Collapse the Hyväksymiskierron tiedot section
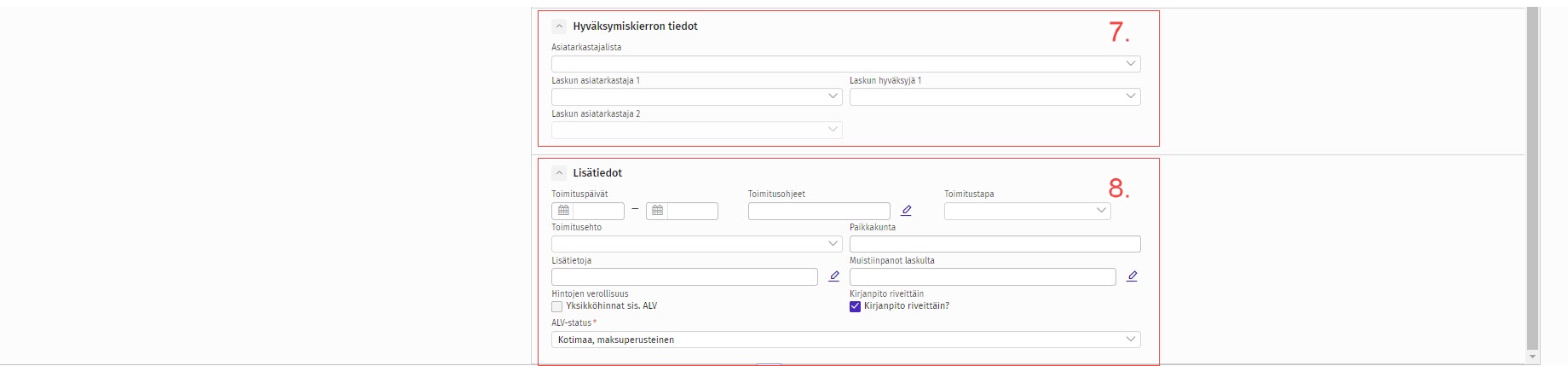Screen dimensions: 1568x366 [x=559, y=26]
